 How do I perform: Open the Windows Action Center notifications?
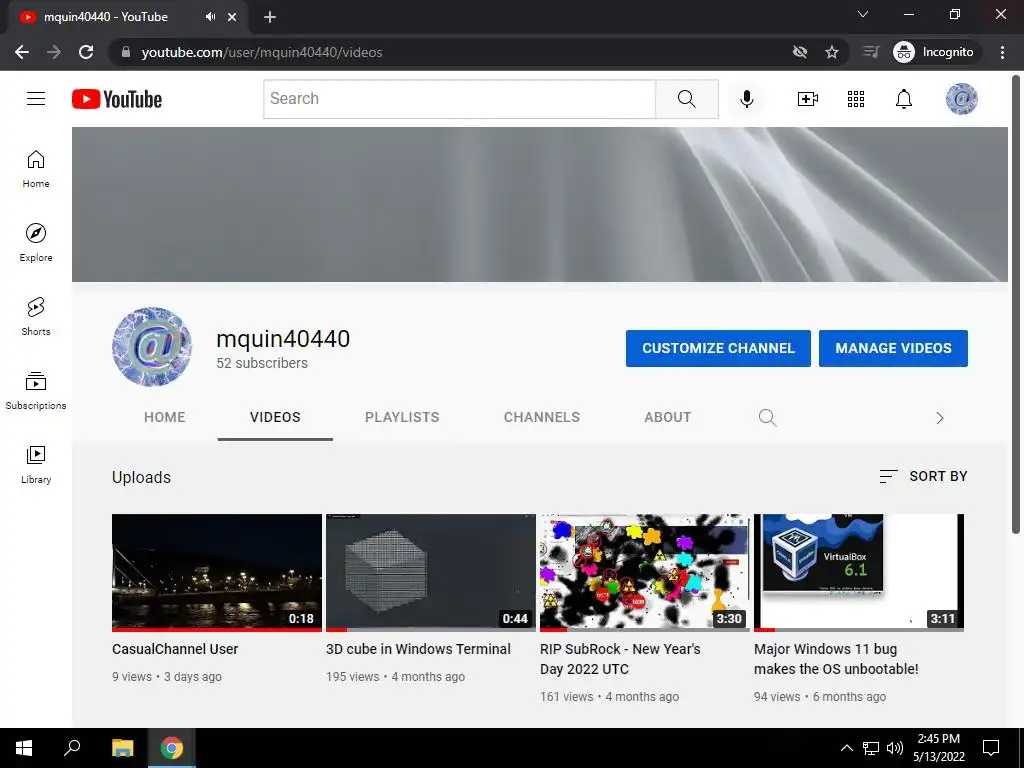(991, 748)
